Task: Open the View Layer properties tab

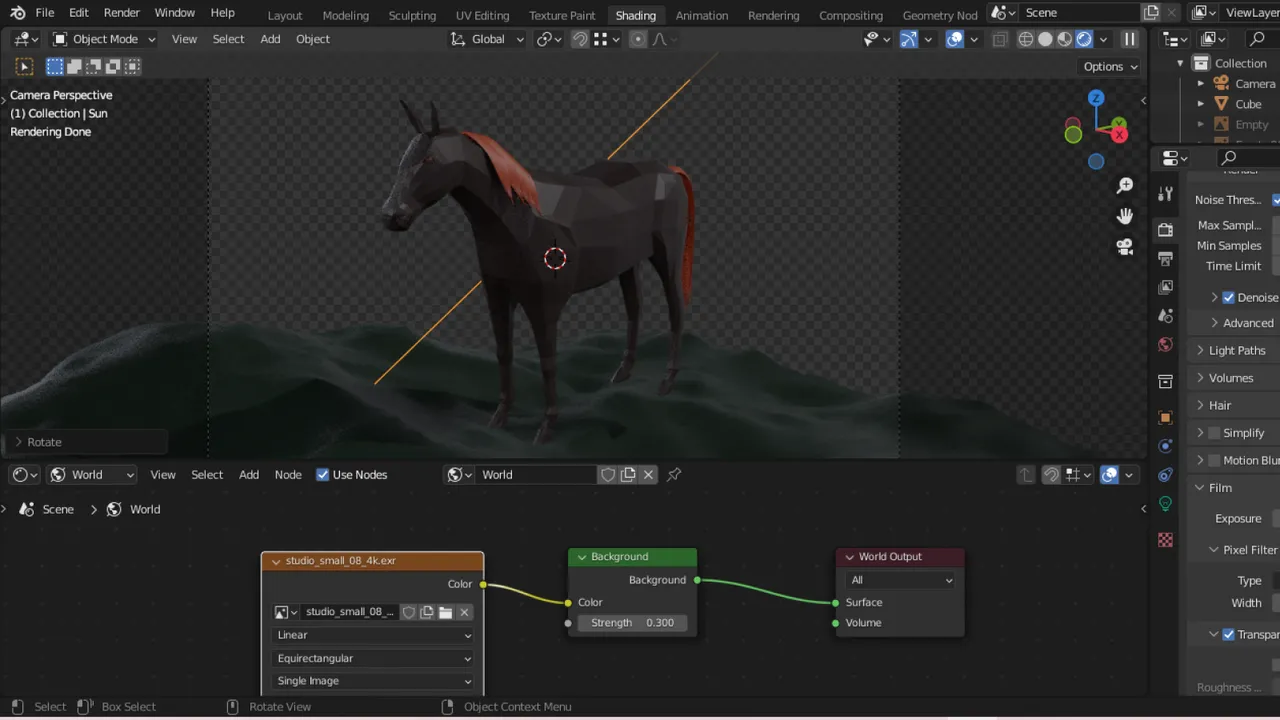Action: pos(1165,287)
